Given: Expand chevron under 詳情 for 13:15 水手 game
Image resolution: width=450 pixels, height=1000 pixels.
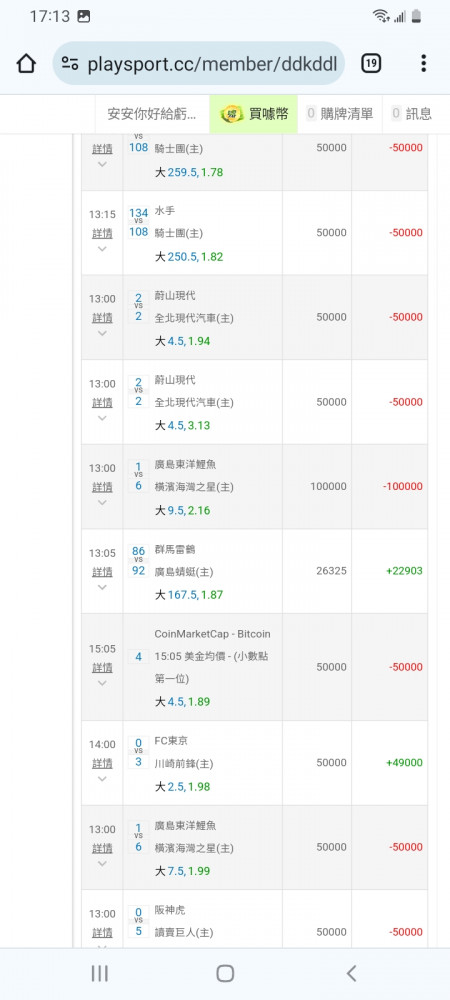Looking at the screenshot, I should click(x=102, y=249).
